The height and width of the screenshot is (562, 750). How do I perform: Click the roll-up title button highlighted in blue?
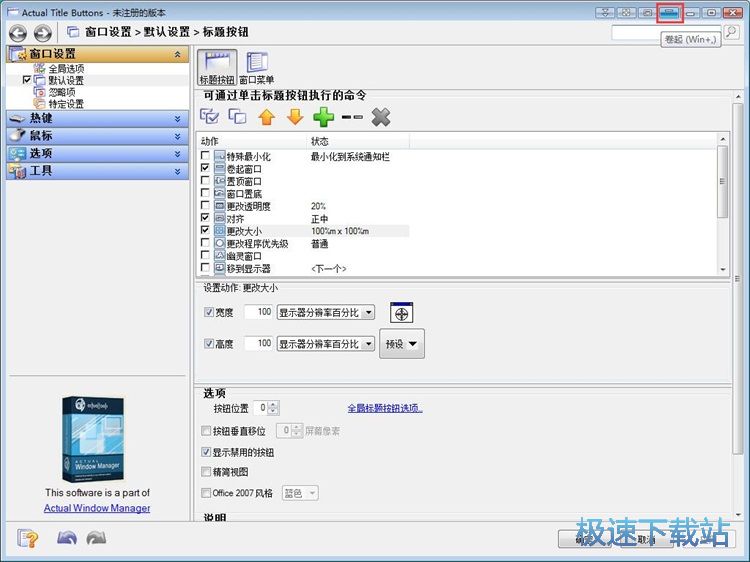pyautogui.click(x=669, y=13)
